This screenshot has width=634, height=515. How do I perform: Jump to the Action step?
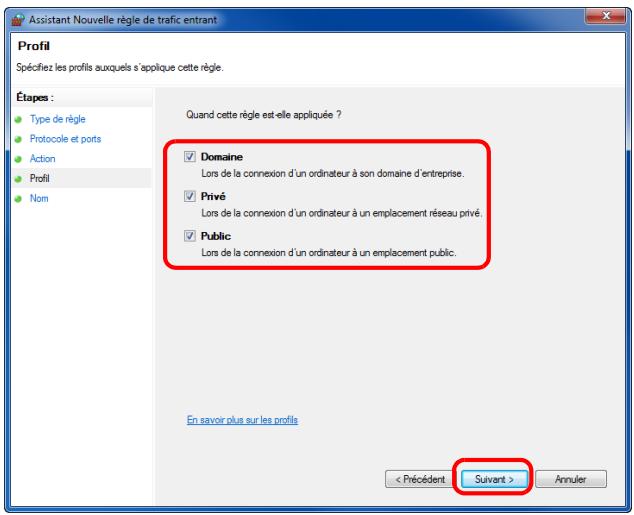tap(42, 158)
